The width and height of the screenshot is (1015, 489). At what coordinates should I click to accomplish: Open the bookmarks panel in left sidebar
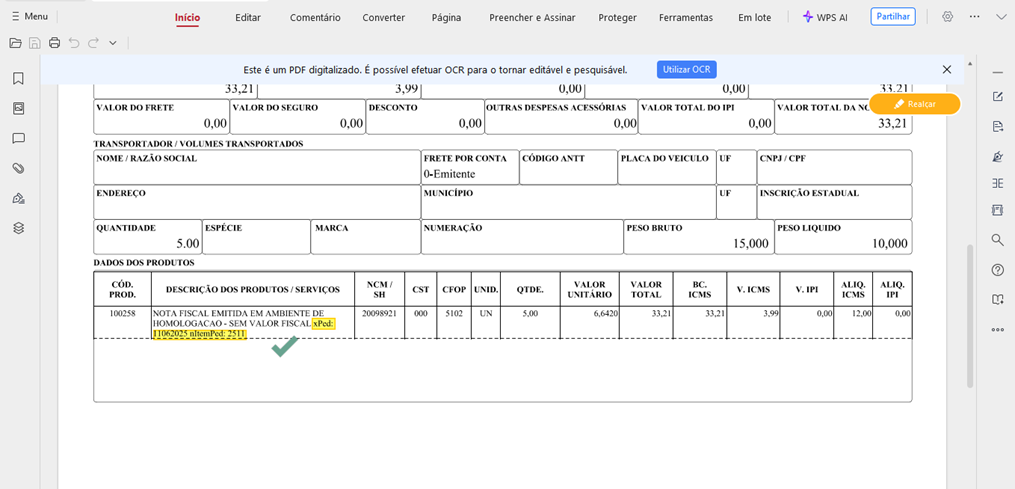click(x=18, y=78)
